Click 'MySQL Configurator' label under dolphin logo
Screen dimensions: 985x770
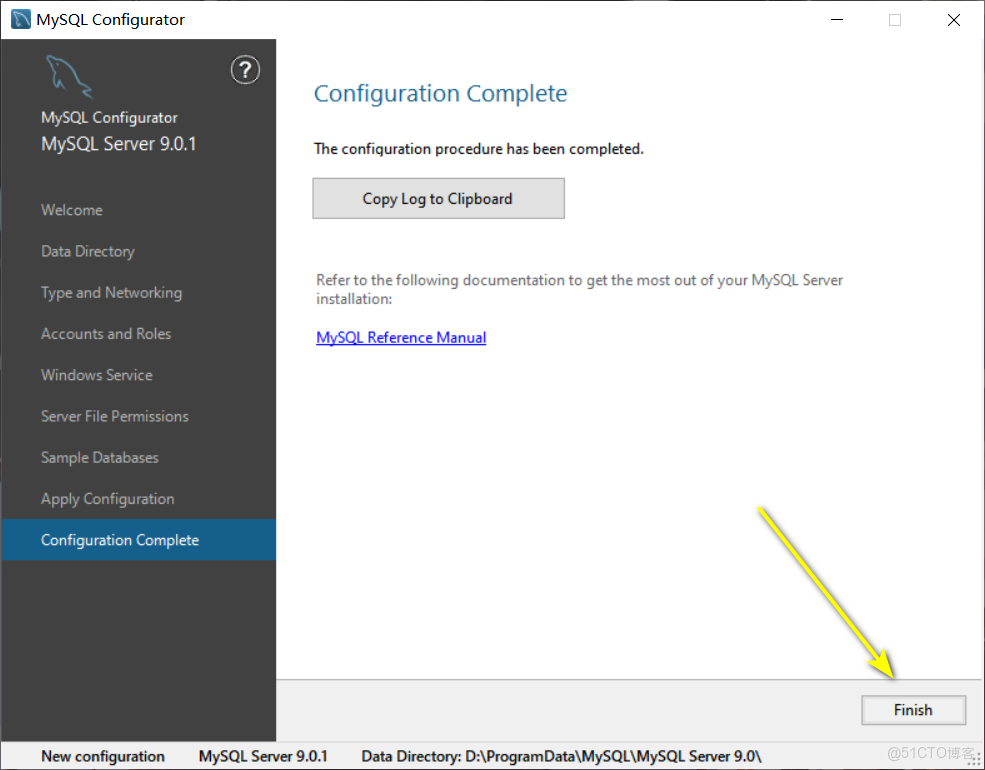click(x=109, y=117)
